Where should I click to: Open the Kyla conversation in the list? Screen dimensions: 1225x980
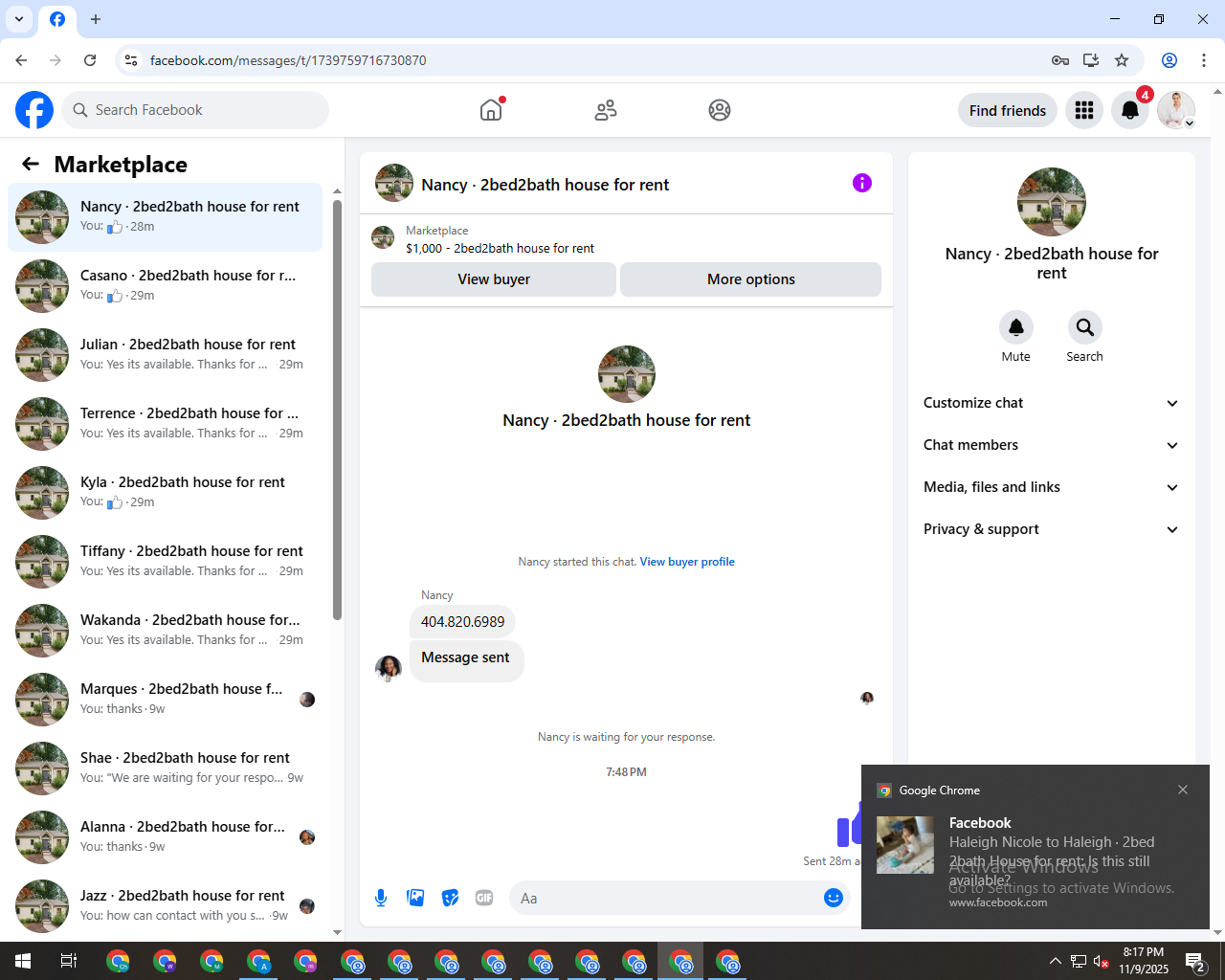click(166, 493)
